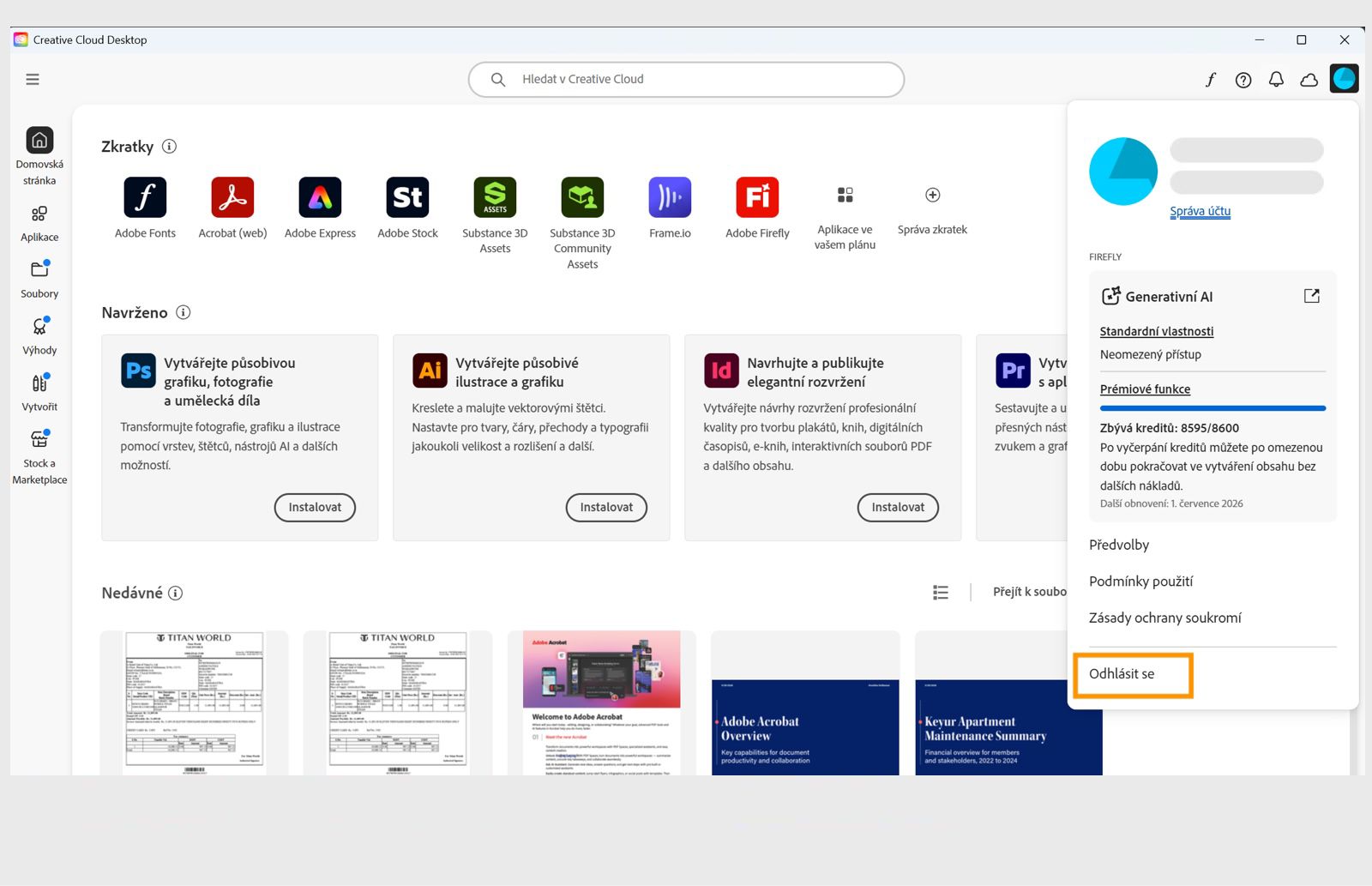Image resolution: width=1372 pixels, height=886 pixels.
Task: Install Photoshop from suggested card
Action: (315, 507)
